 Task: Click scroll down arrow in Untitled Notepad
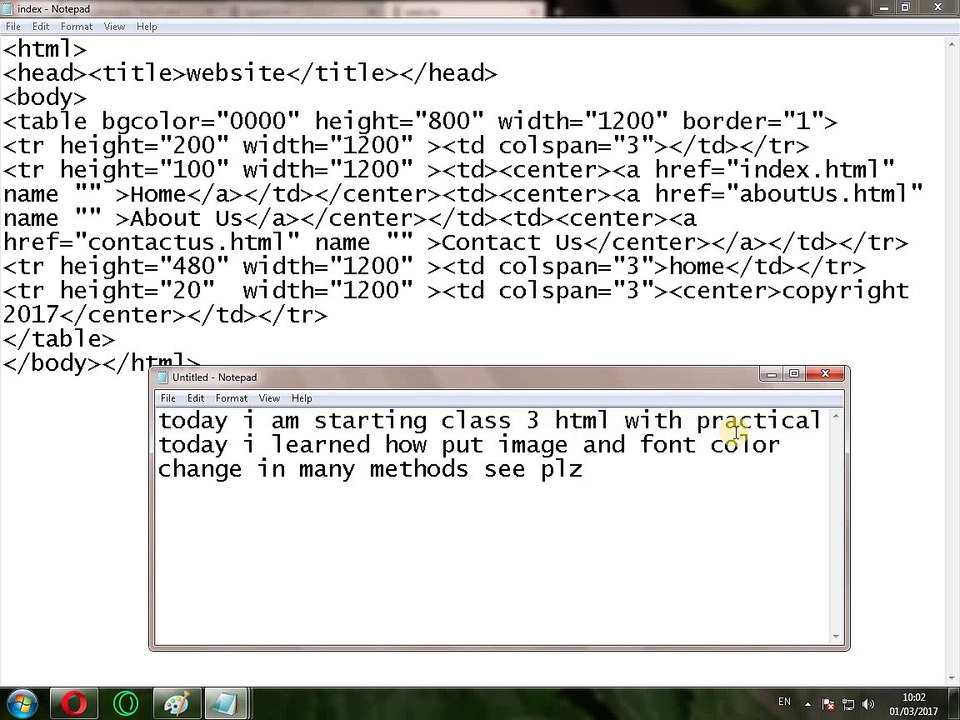point(836,637)
